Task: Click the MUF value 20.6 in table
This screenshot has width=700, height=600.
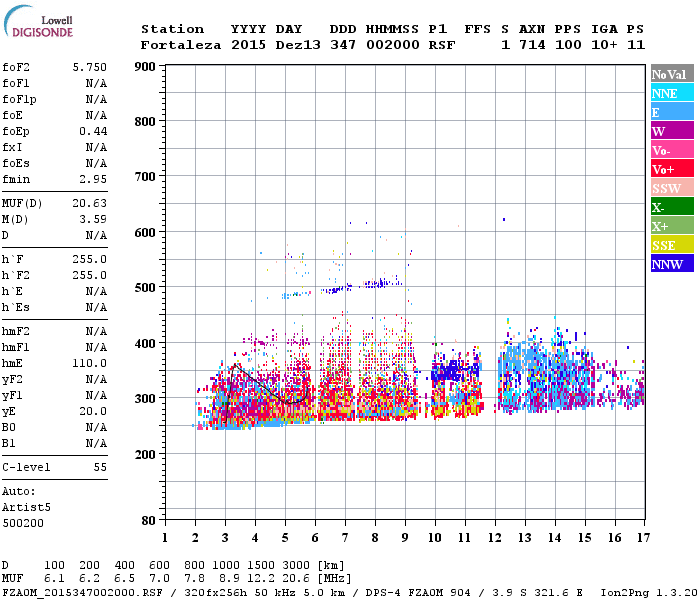Action: pos(296,578)
